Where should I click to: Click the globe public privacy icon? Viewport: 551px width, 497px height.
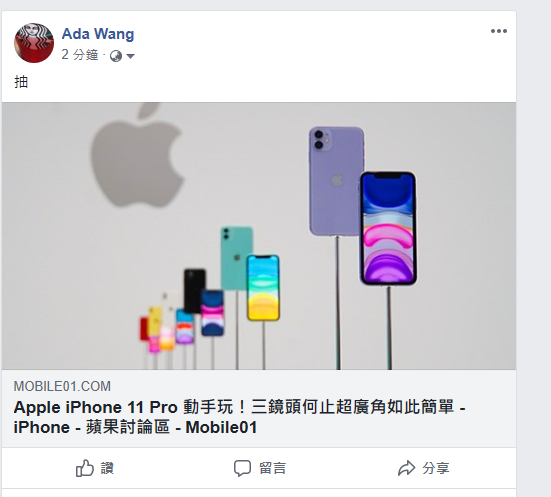116,56
